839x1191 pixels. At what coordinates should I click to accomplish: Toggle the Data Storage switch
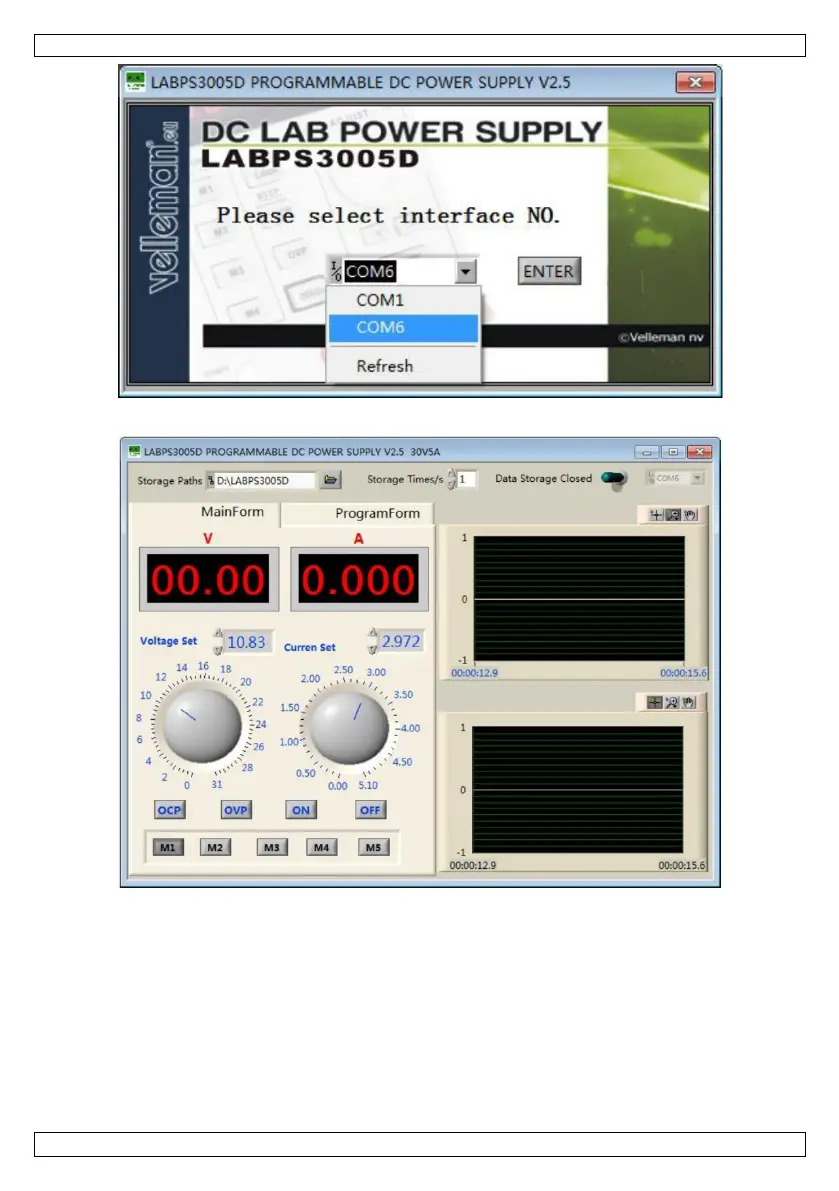[x=613, y=478]
